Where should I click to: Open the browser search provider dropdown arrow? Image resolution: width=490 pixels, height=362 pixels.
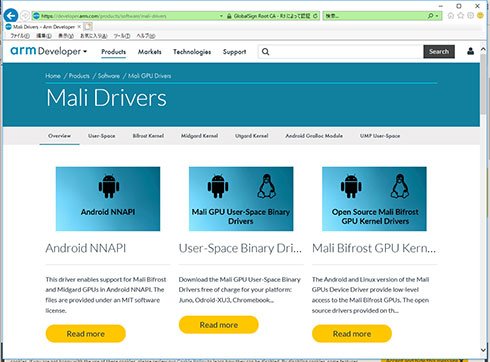(x=437, y=16)
